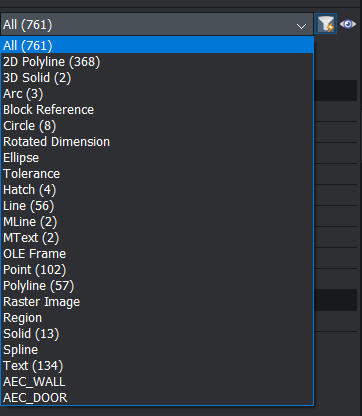Choose Polyline (57) entry
This screenshot has height=416, width=362.
click(157, 286)
